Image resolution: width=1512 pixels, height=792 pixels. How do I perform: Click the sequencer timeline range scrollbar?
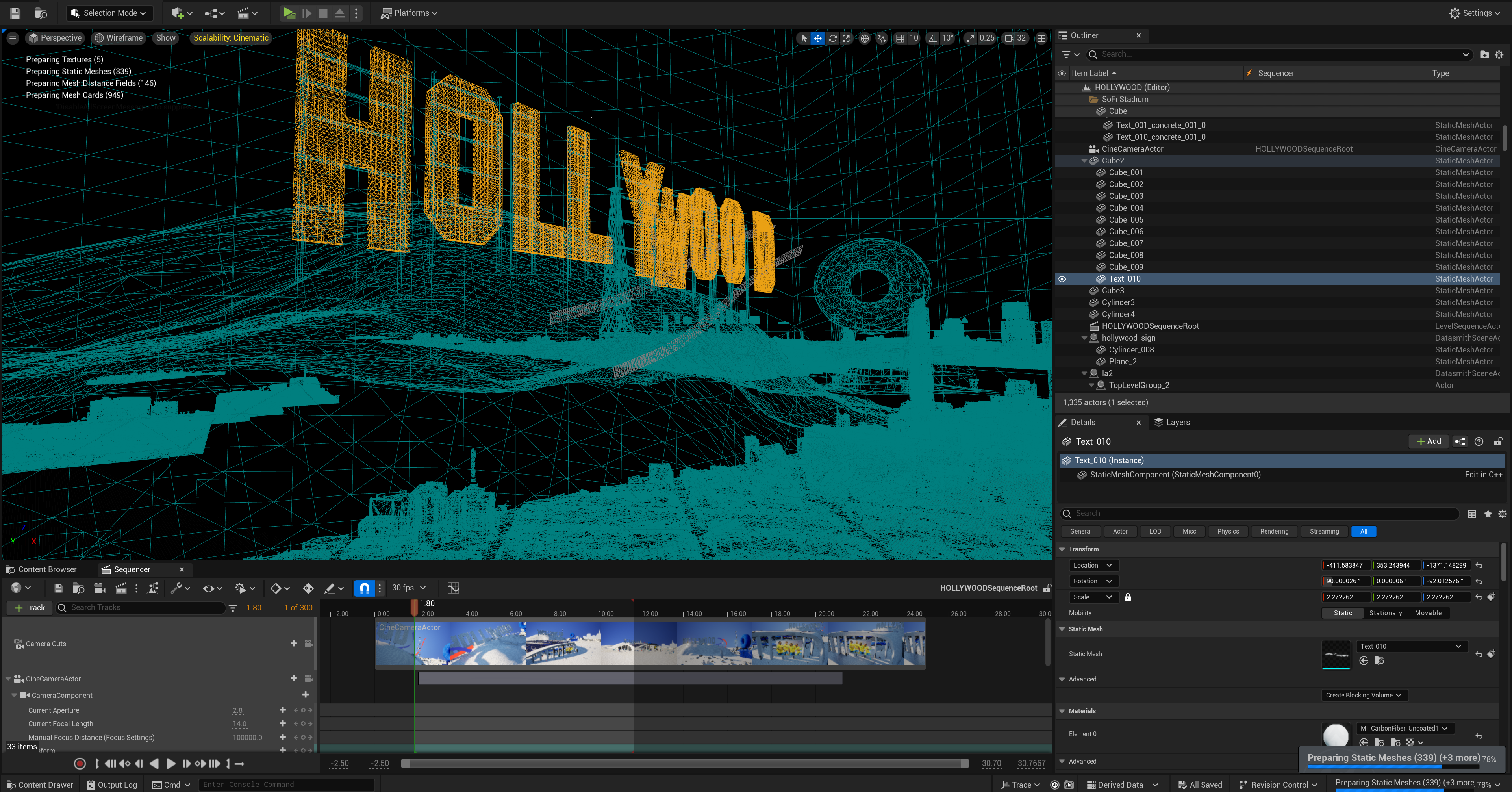[x=684, y=763]
